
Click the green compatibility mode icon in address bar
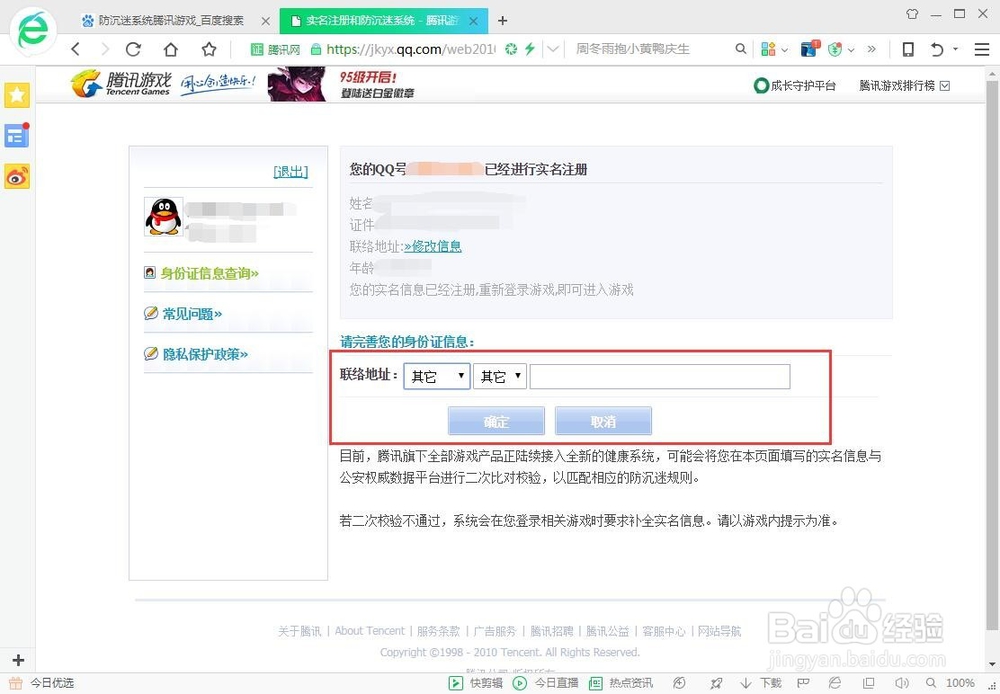click(511, 49)
